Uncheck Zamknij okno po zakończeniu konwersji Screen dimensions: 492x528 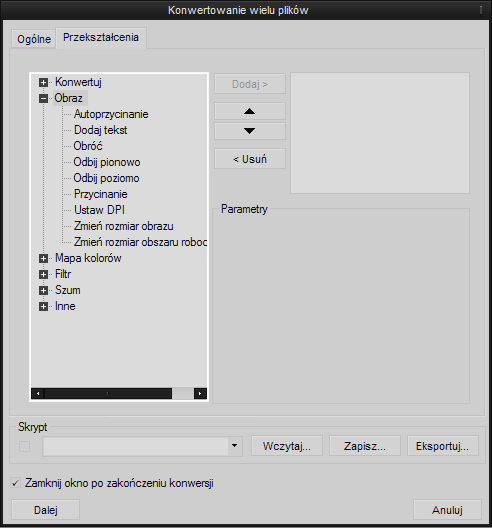pos(15,483)
